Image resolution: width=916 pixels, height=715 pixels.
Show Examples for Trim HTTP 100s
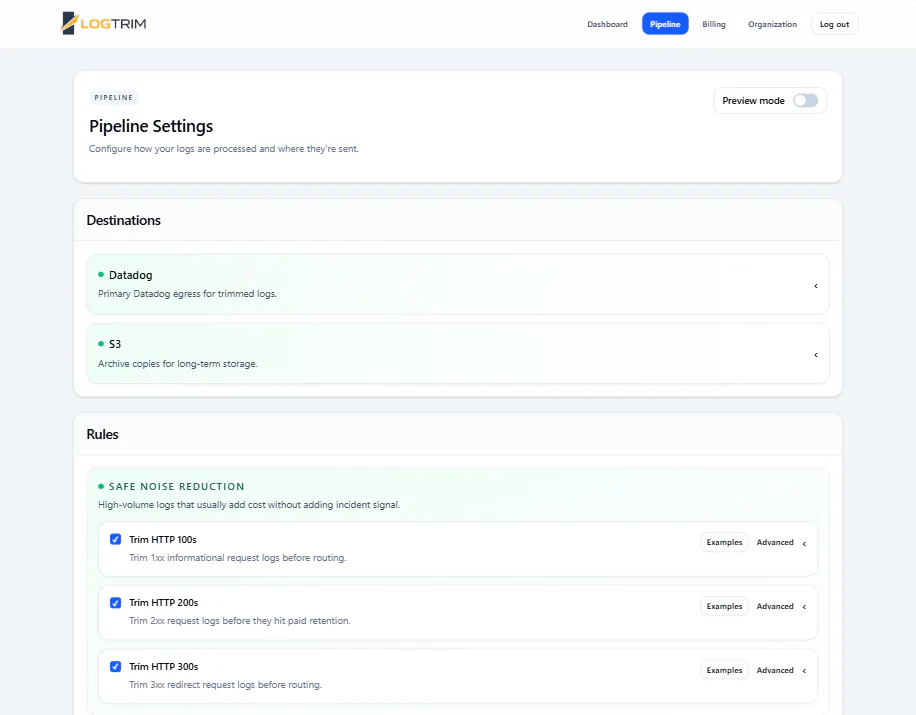724,542
